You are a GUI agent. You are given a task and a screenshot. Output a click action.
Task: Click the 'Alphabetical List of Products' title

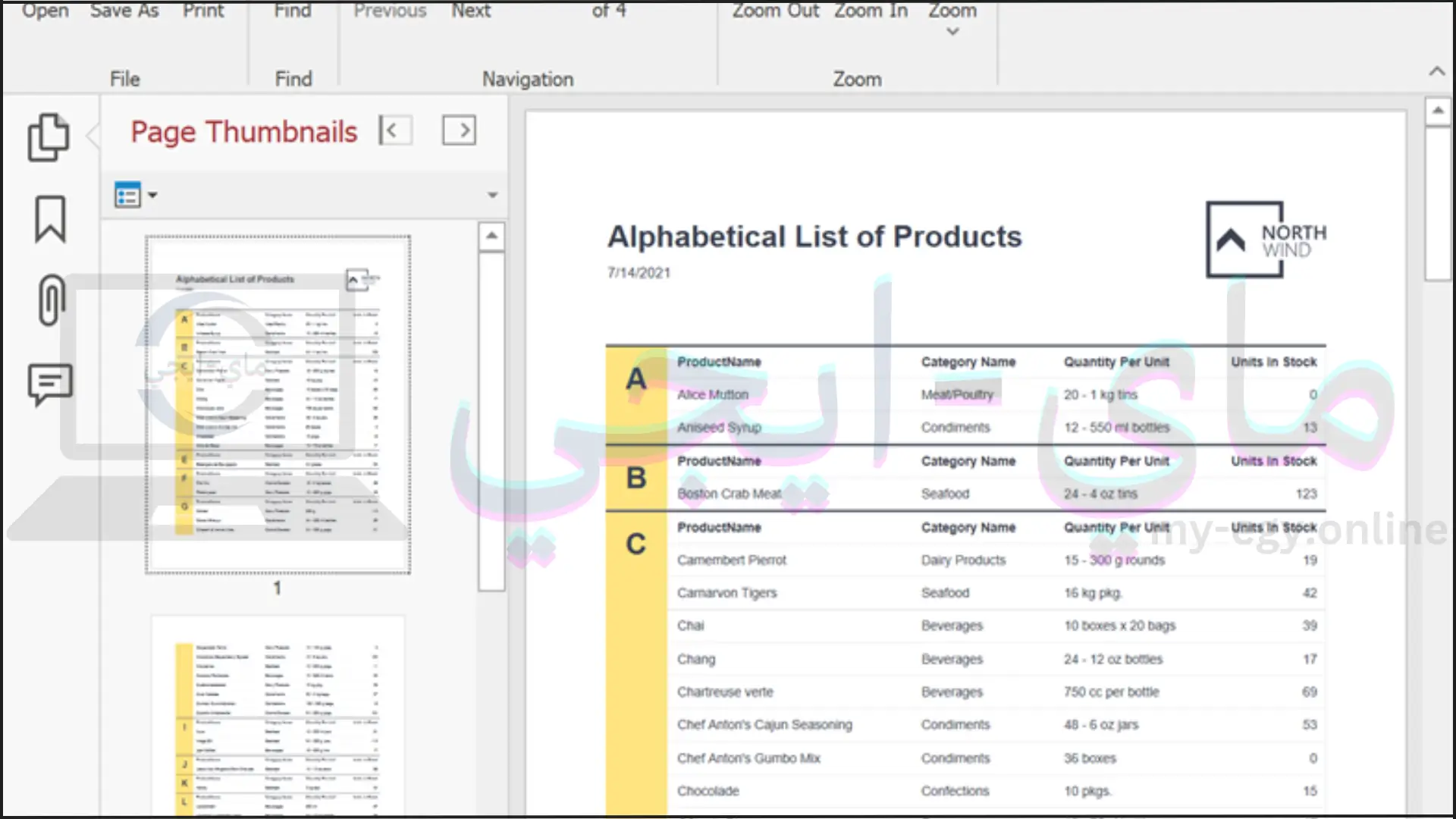(814, 237)
